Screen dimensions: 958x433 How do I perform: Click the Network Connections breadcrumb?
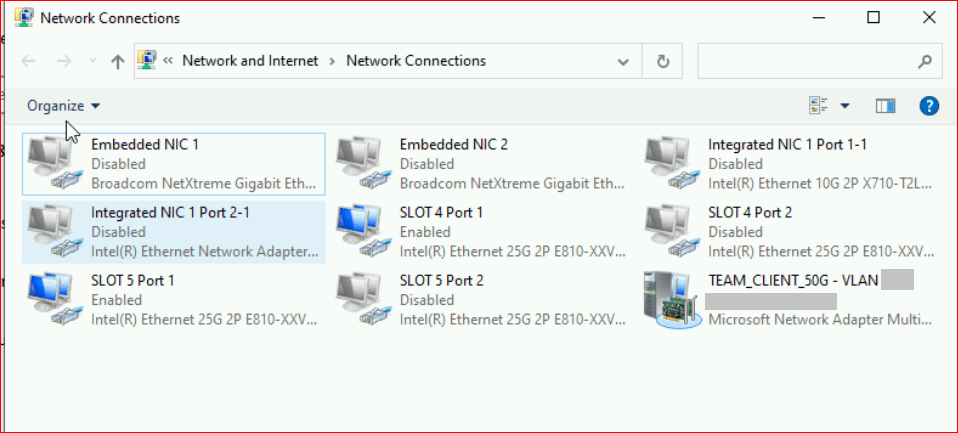point(416,61)
